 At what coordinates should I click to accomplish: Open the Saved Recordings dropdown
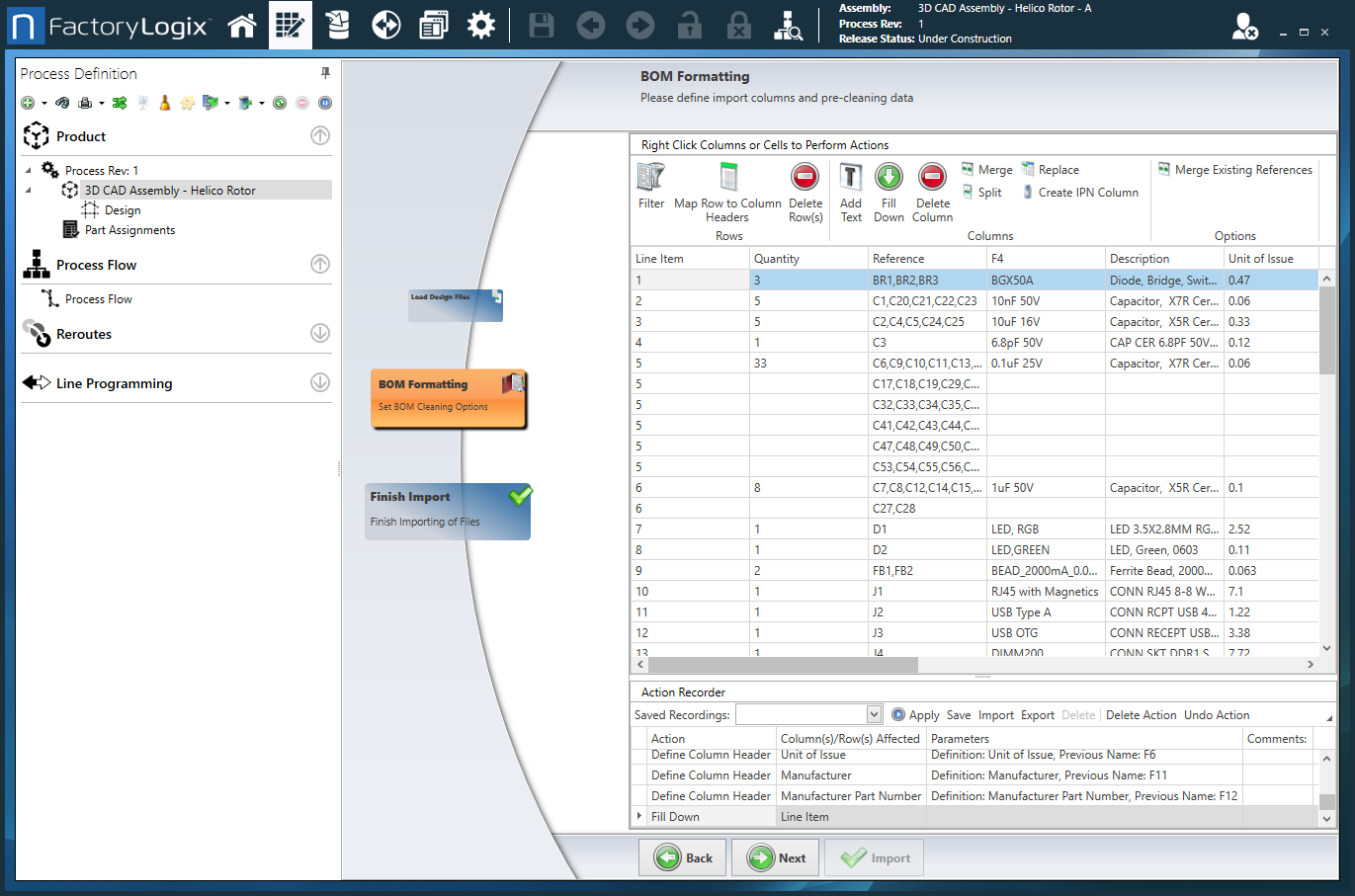point(873,714)
